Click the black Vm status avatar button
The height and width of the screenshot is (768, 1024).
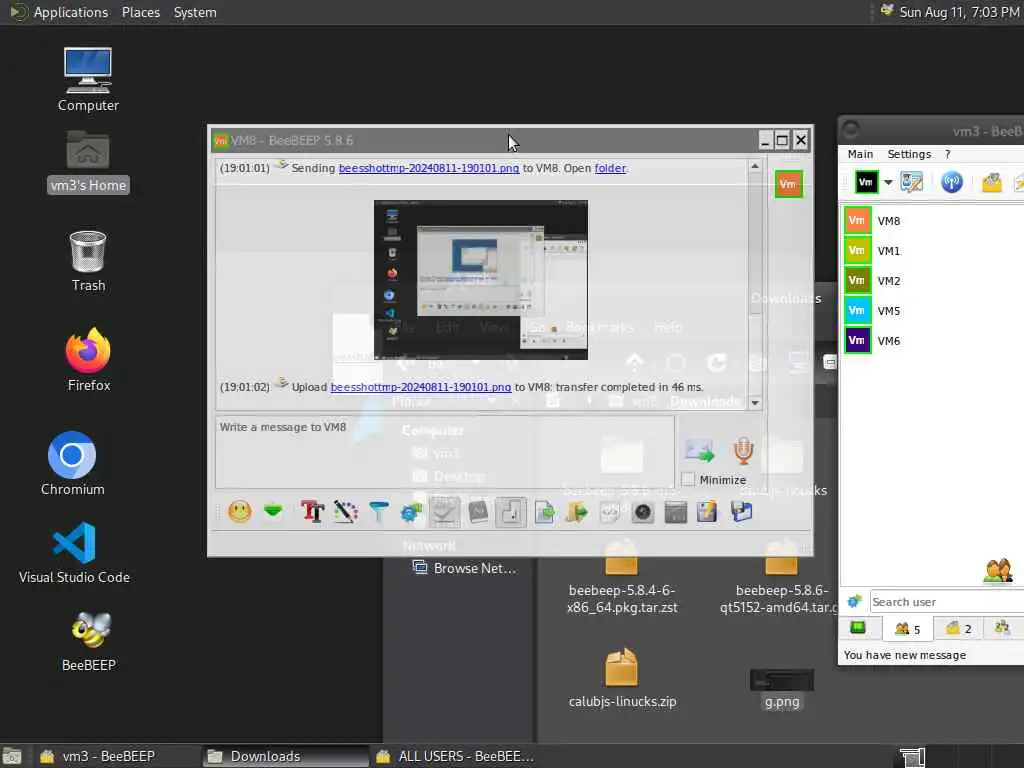point(866,182)
